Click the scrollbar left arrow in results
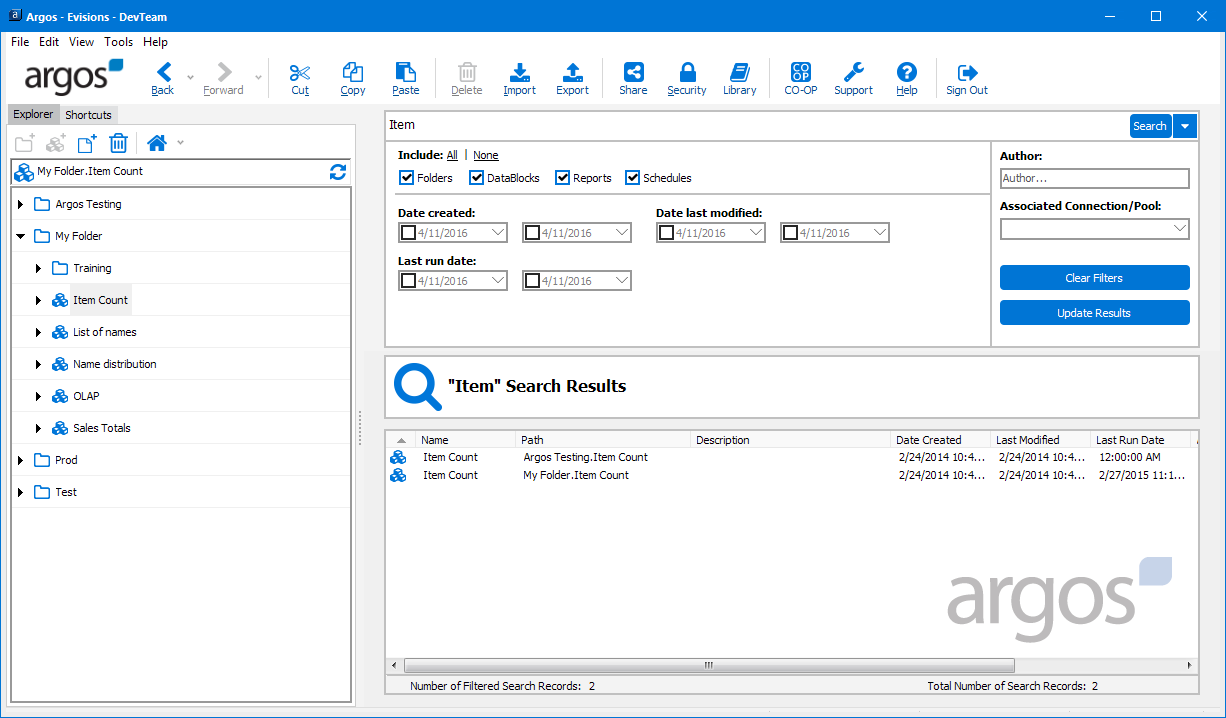1226x718 pixels. [x=394, y=665]
